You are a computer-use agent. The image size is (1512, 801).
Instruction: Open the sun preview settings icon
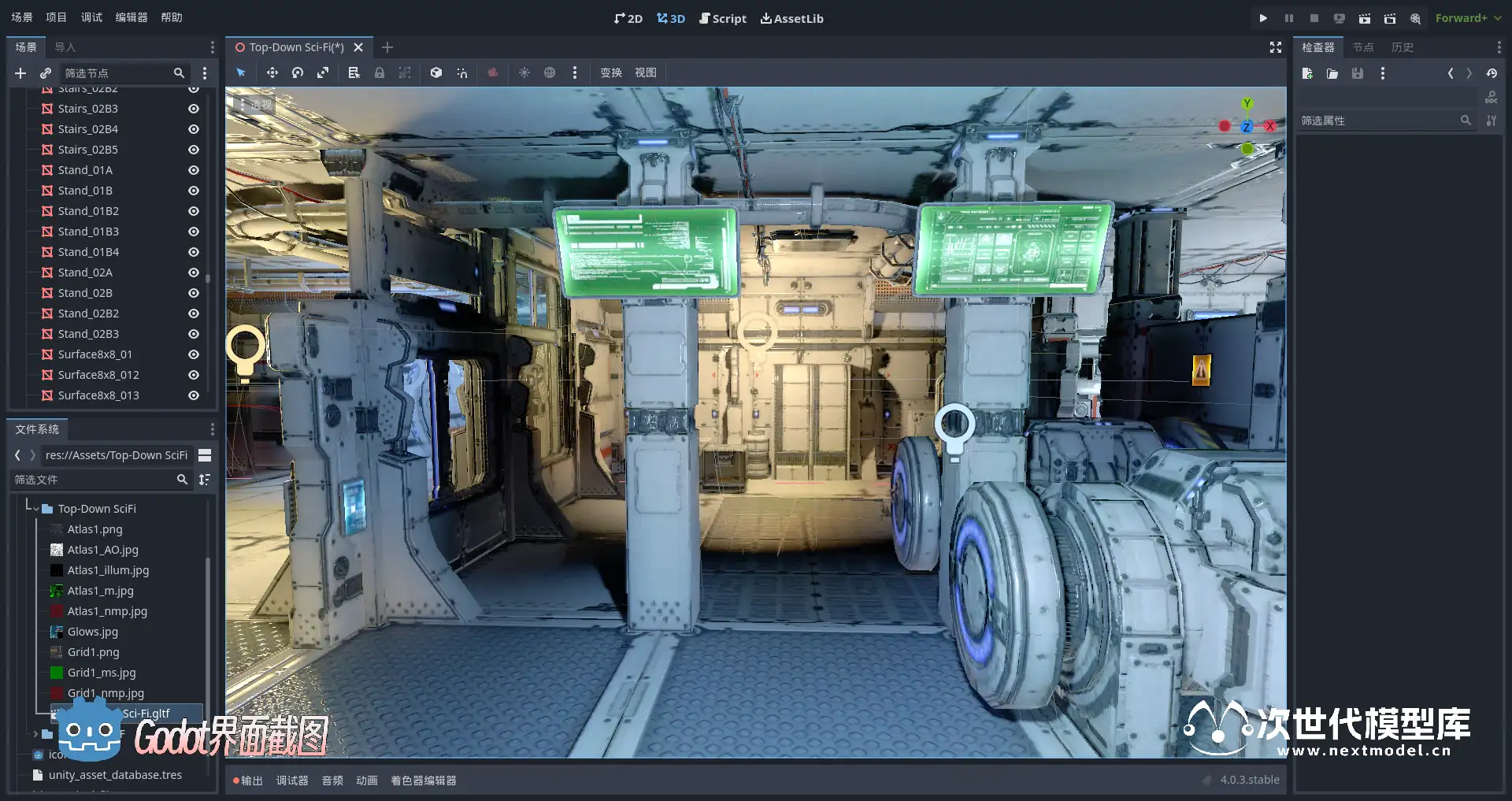524,72
